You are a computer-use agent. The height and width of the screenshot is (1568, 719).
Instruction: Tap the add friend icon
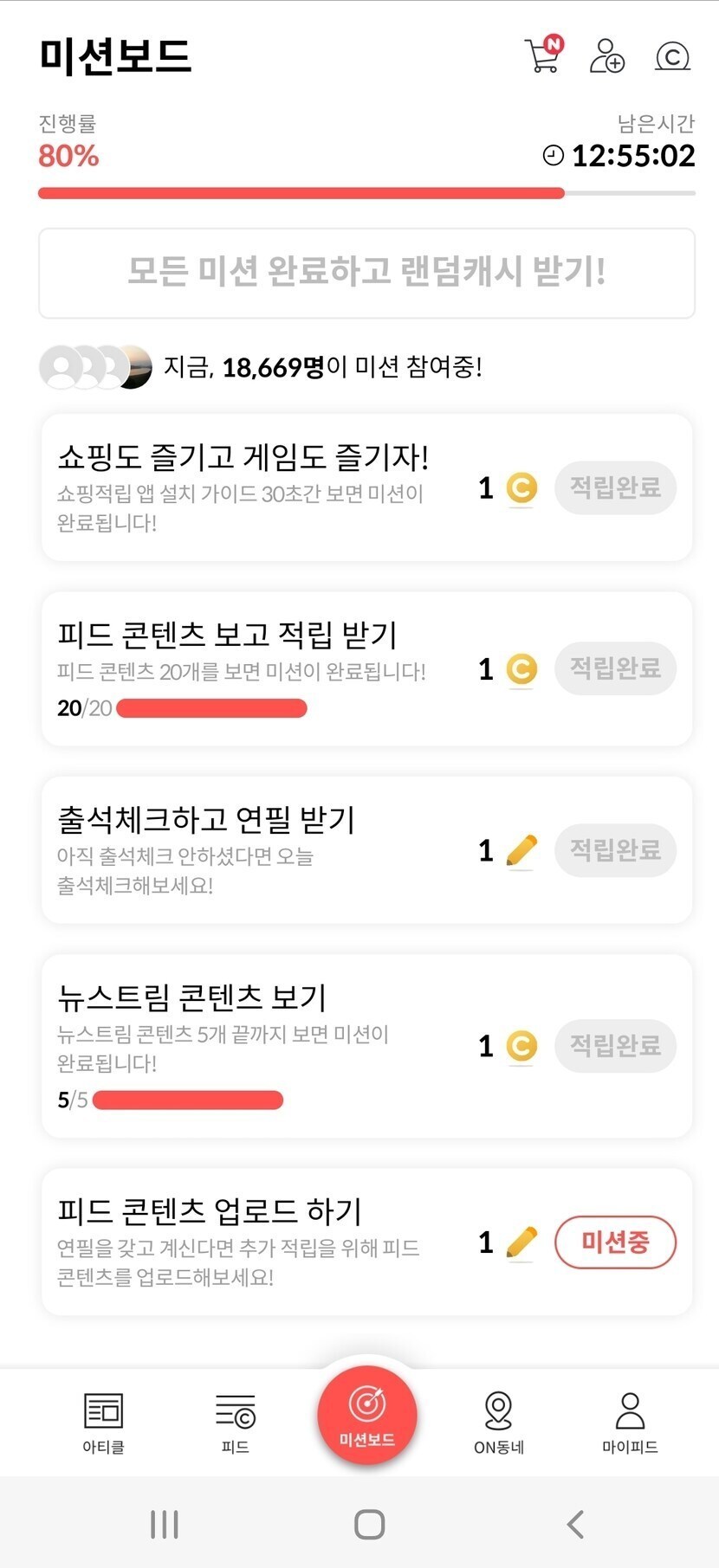click(606, 55)
